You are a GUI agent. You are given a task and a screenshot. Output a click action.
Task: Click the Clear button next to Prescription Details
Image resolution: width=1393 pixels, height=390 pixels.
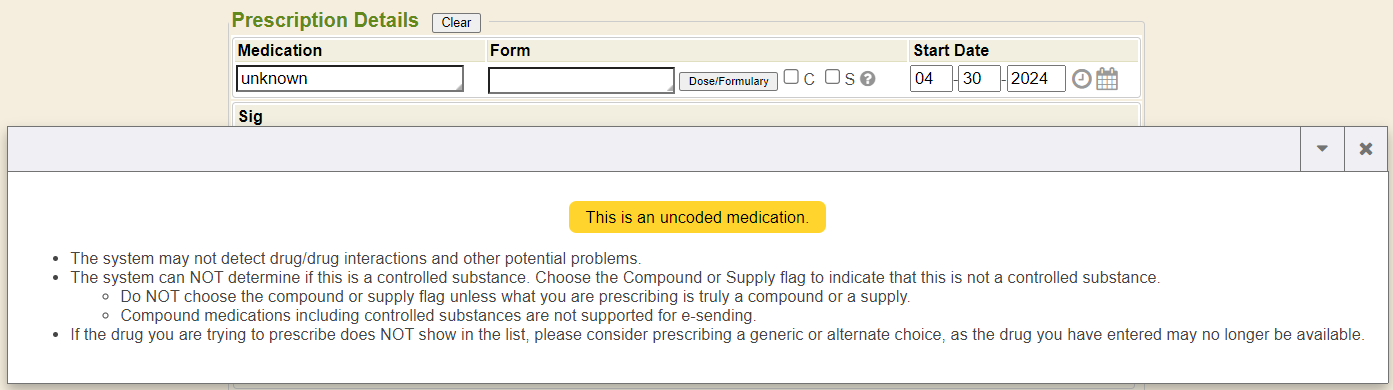point(456,22)
